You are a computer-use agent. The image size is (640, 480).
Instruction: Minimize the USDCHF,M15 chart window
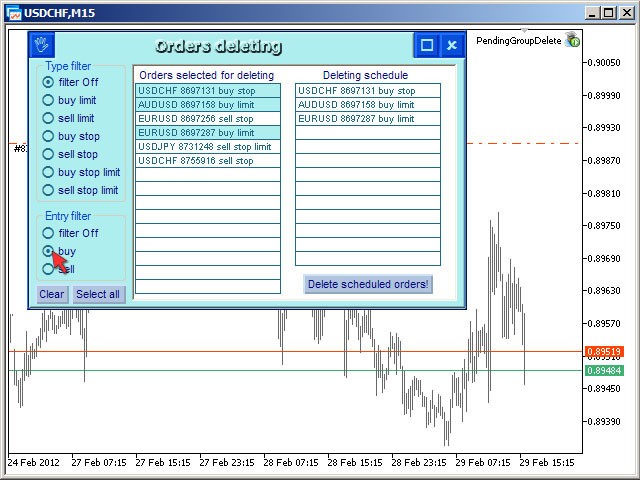[x=592, y=13]
